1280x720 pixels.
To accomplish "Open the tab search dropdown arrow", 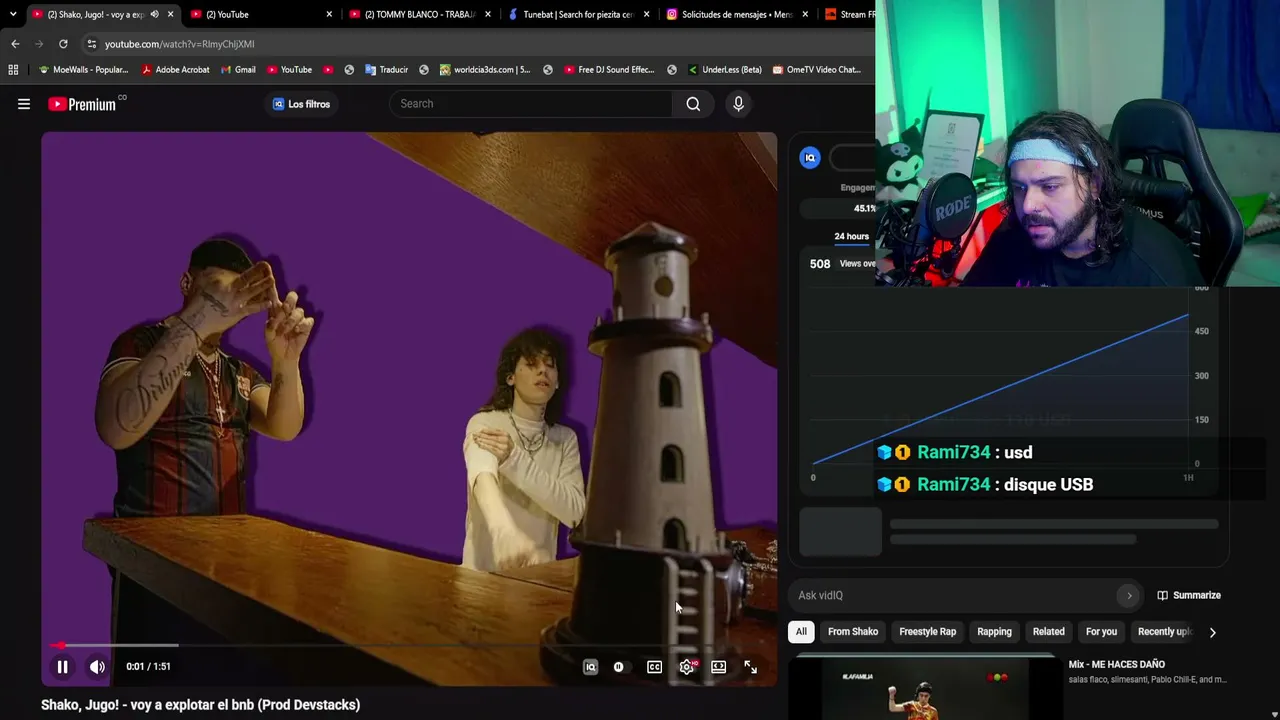I will pos(13,14).
